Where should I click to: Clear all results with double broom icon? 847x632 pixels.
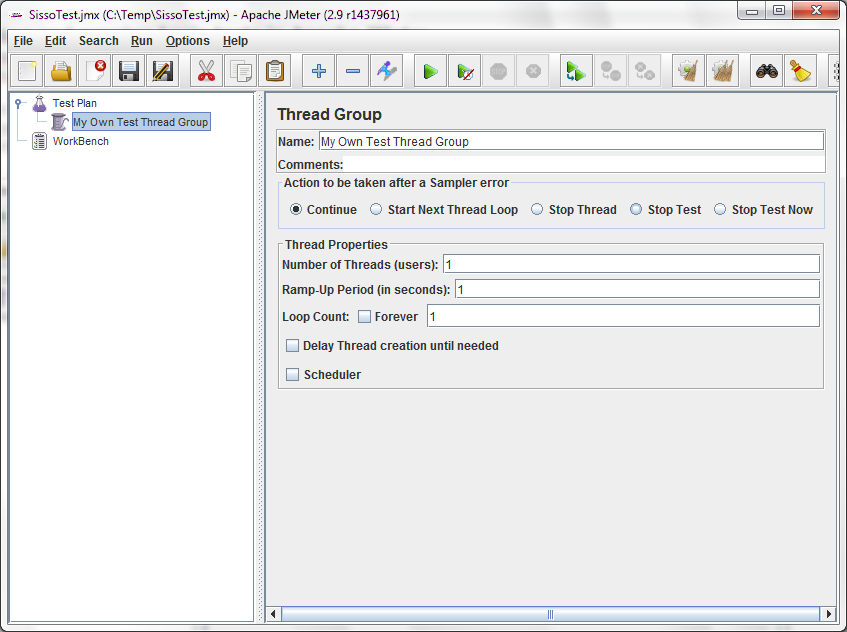coord(722,71)
